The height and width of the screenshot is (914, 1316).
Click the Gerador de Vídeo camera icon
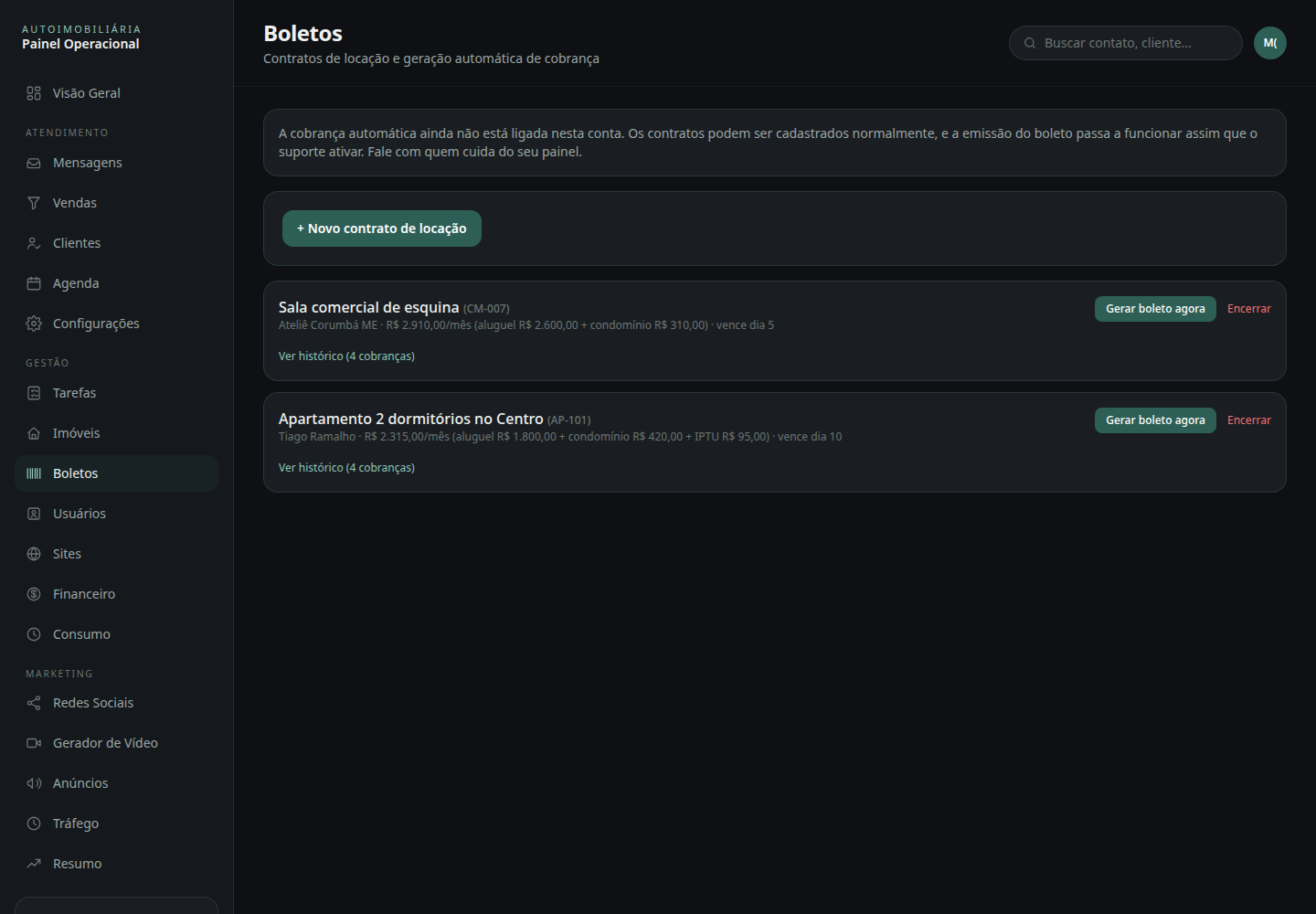34,743
